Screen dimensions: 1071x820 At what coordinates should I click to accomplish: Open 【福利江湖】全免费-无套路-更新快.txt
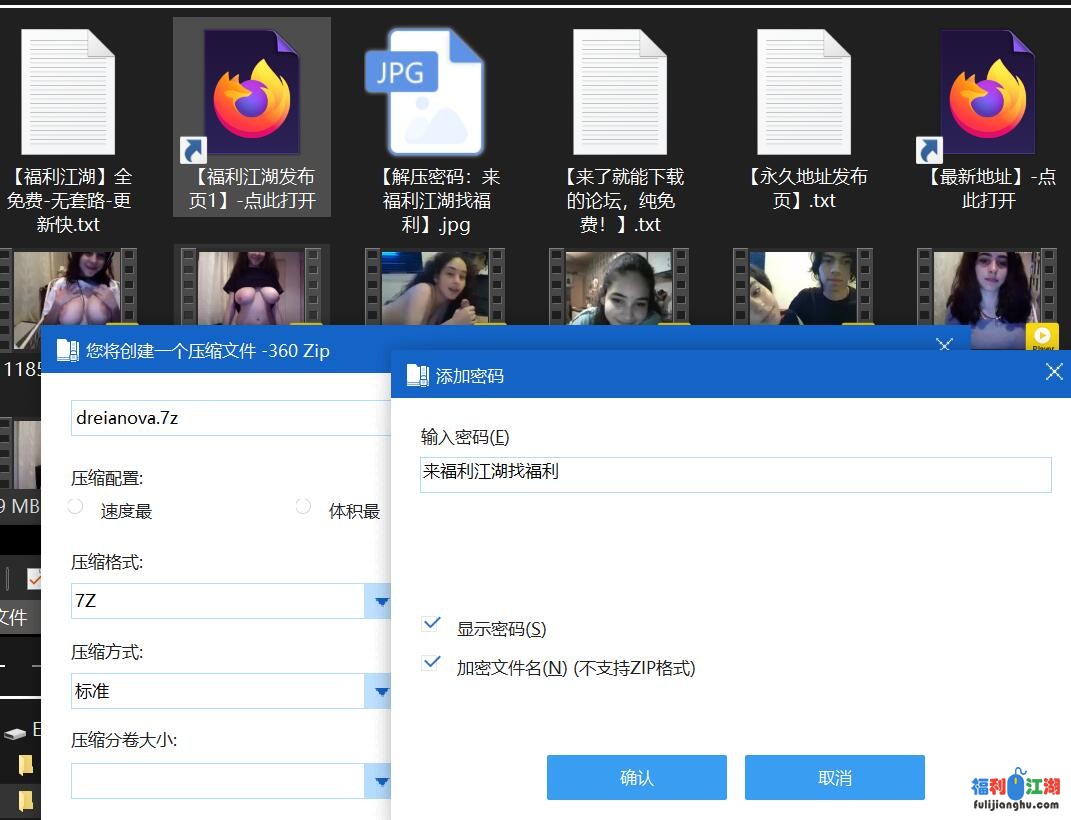coord(67,90)
